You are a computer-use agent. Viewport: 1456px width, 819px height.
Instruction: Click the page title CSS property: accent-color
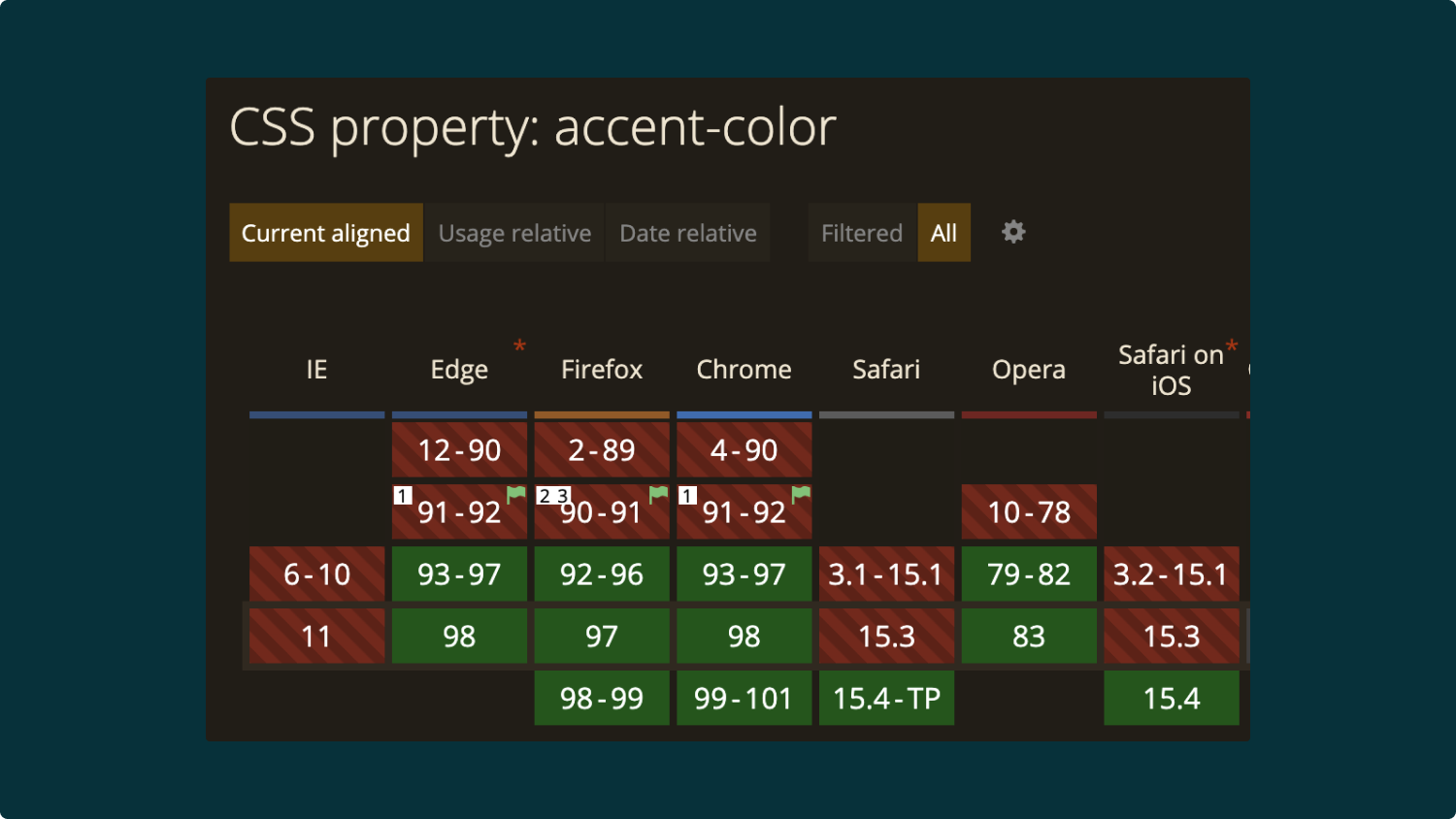[x=533, y=128]
